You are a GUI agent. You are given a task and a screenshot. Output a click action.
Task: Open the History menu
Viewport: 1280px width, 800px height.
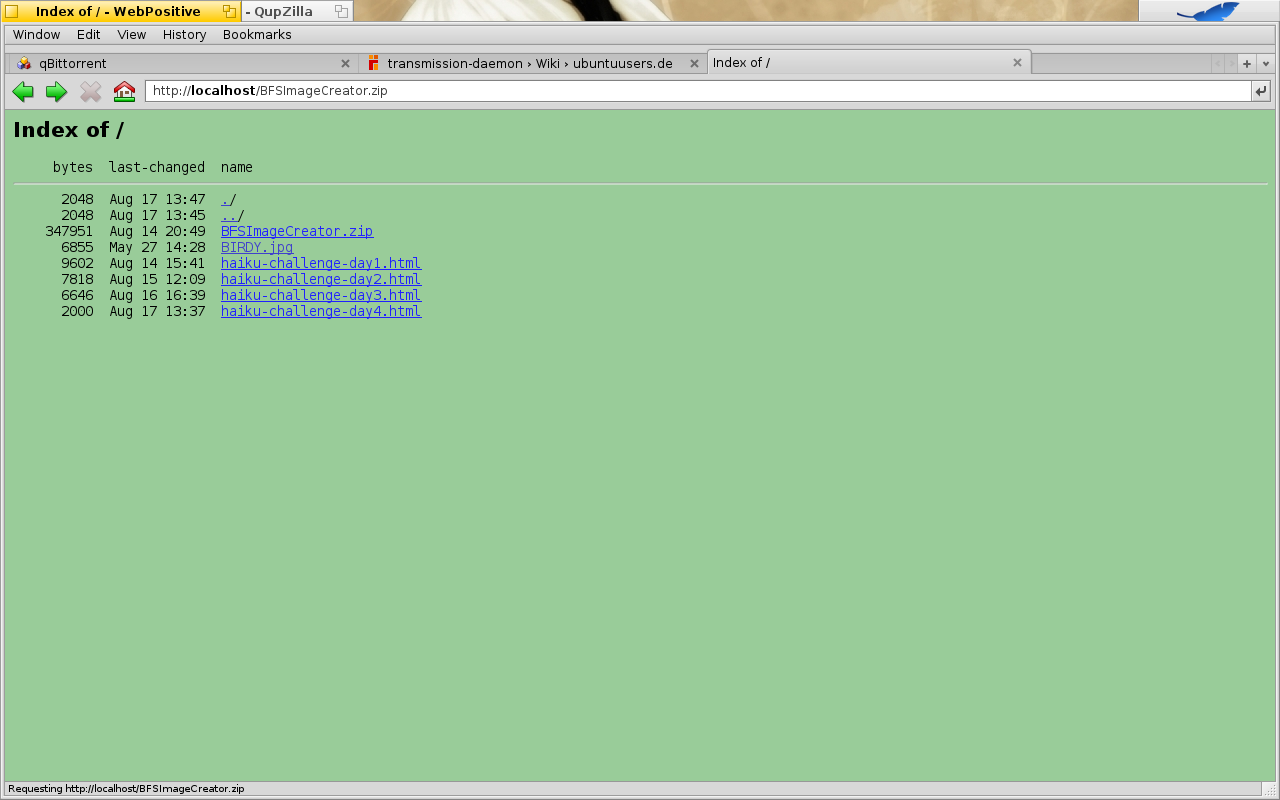coord(184,35)
